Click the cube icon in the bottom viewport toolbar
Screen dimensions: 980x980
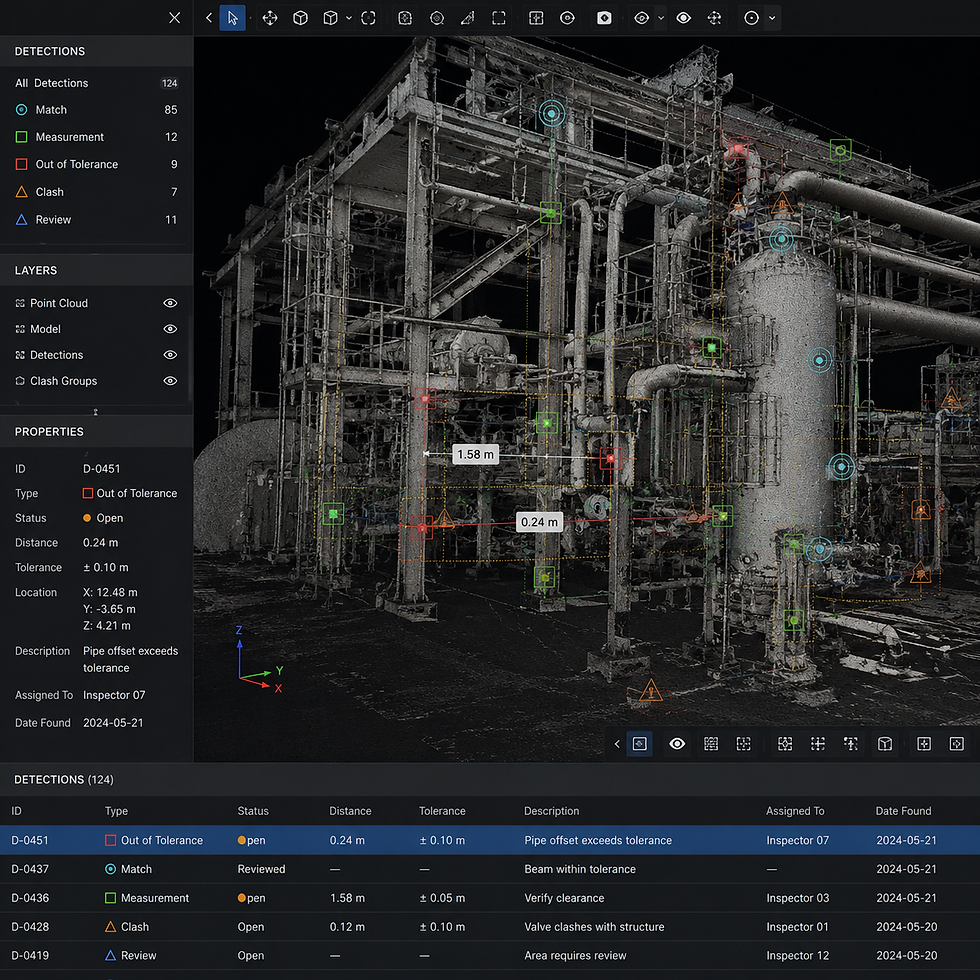tap(885, 744)
